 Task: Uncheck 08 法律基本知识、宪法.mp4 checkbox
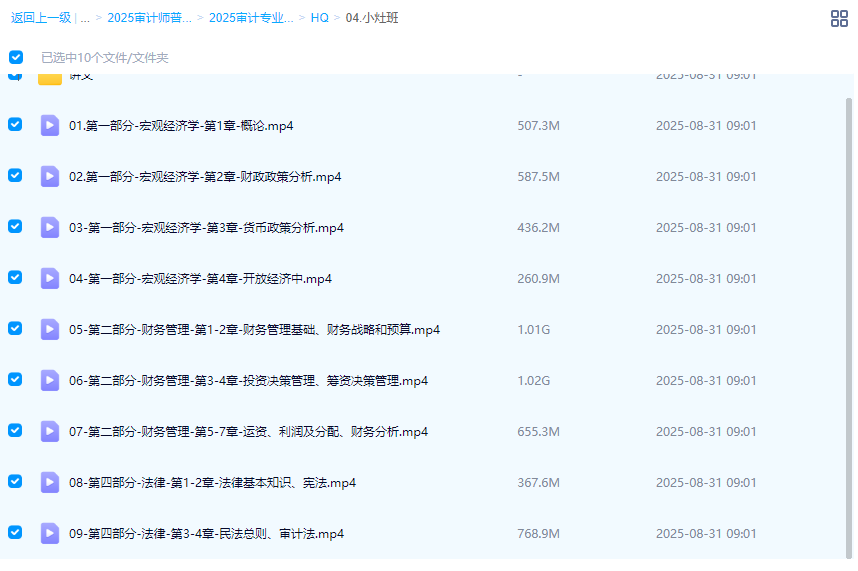(15, 481)
